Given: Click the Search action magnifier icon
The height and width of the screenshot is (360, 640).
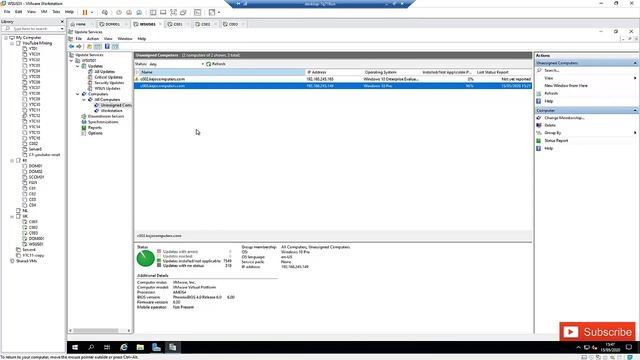Looking at the screenshot, I should point(539,71).
